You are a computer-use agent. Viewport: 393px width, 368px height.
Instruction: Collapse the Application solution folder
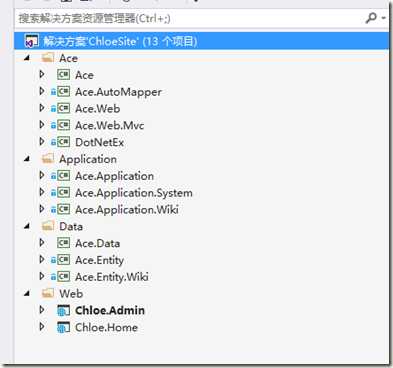[x=27, y=159]
